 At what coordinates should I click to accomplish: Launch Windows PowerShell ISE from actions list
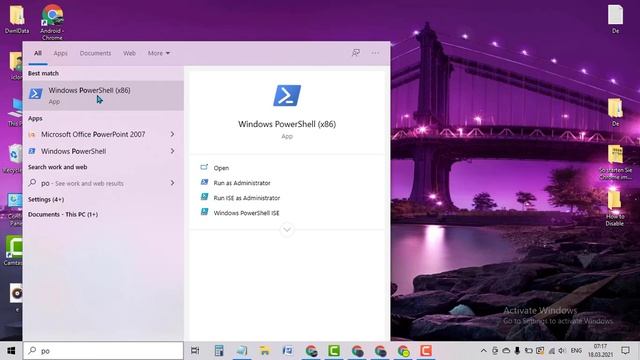coord(246,213)
